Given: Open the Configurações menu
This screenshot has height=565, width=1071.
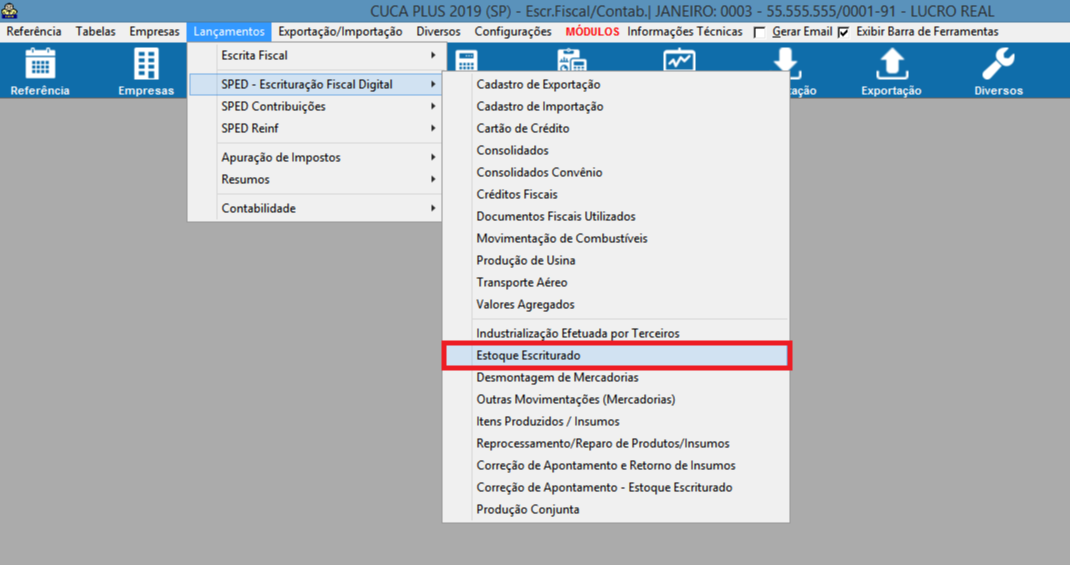Looking at the screenshot, I should (513, 31).
